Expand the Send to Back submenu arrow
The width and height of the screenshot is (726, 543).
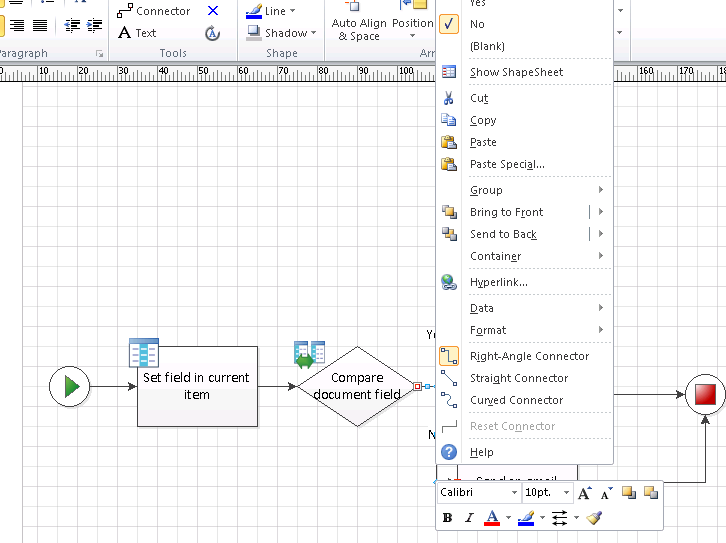tap(601, 234)
